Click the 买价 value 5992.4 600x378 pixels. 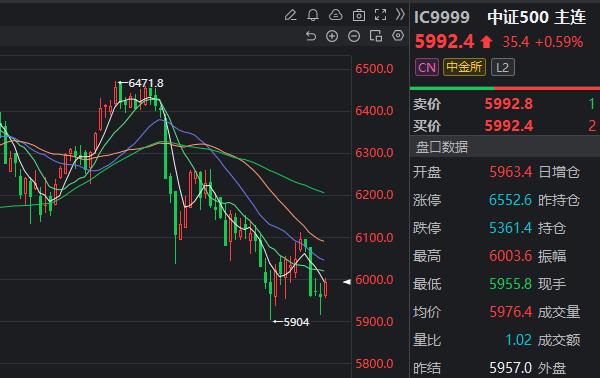(509, 126)
